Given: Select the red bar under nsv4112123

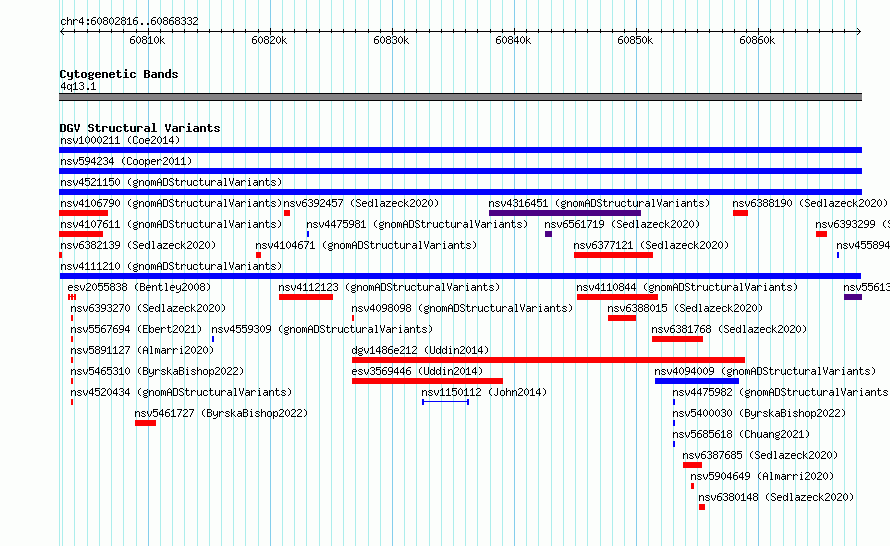Looking at the screenshot, I should click(x=306, y=297).
